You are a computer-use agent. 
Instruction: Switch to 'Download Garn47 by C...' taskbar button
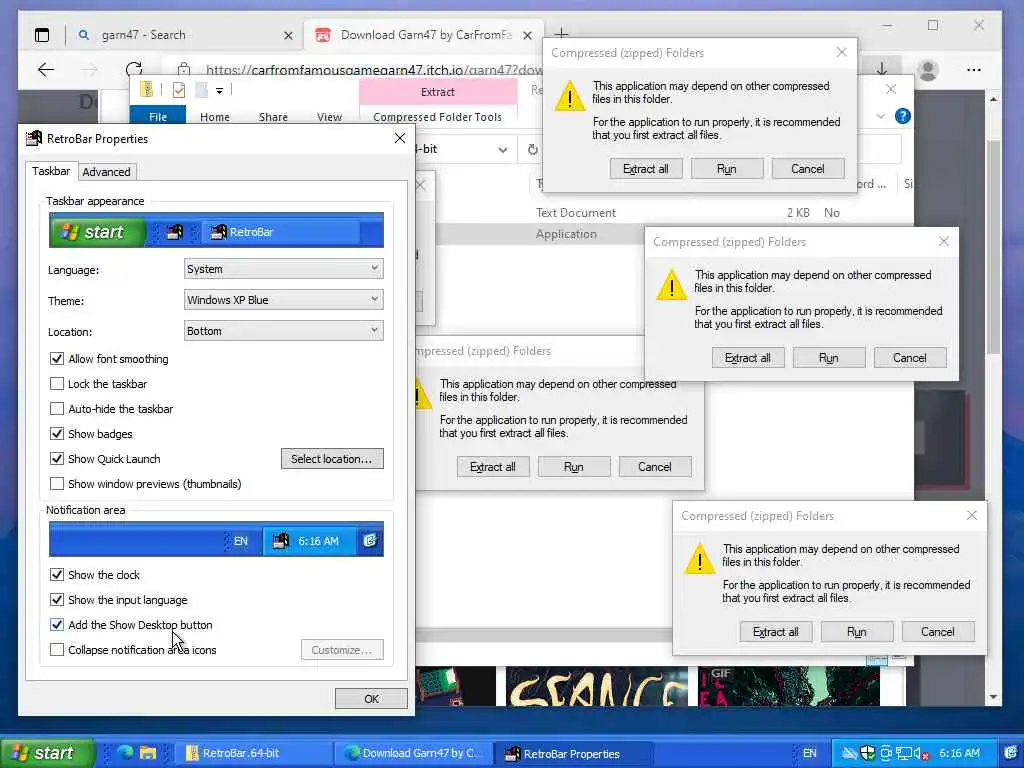pos(413,753)
